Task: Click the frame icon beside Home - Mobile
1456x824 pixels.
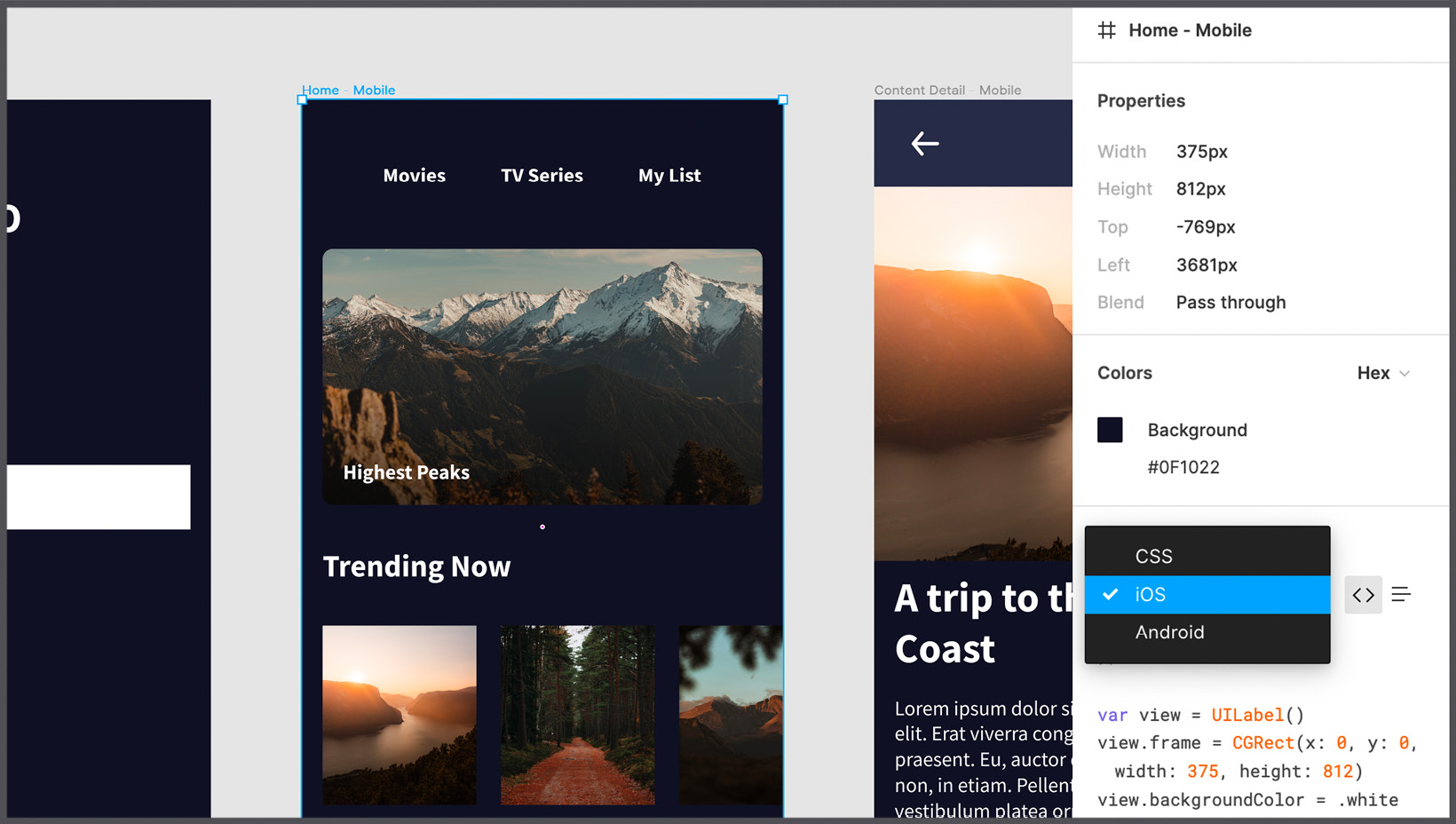Action: pyautogui.click(x=1106, y=30)
